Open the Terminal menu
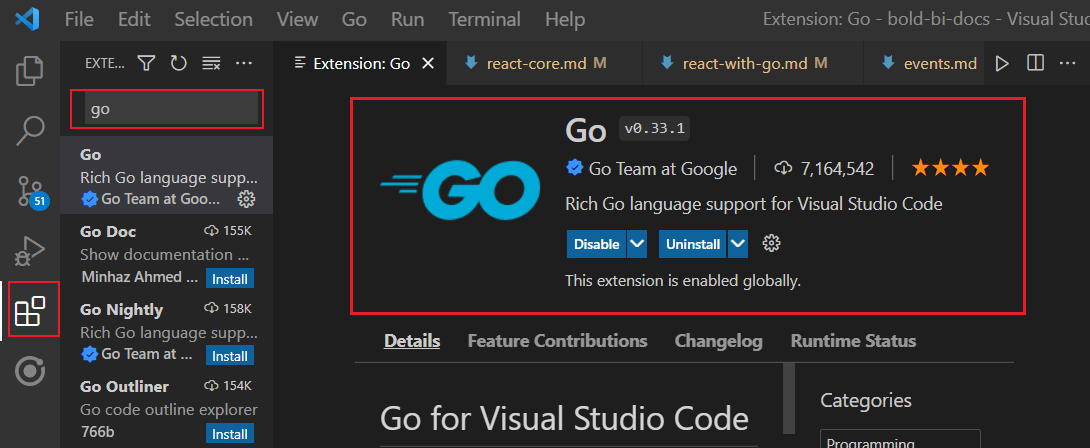Image resolution: width=1090 pixels, height=448 pixels. point(485,19)
